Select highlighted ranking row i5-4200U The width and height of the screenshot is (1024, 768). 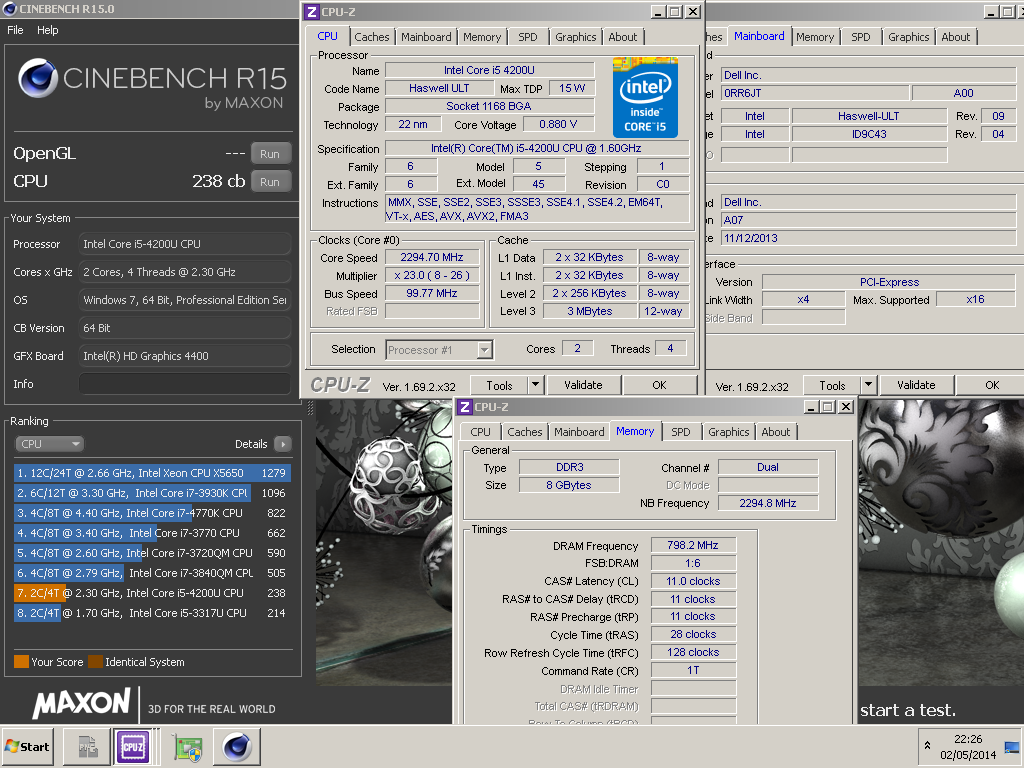click(152, 593)
